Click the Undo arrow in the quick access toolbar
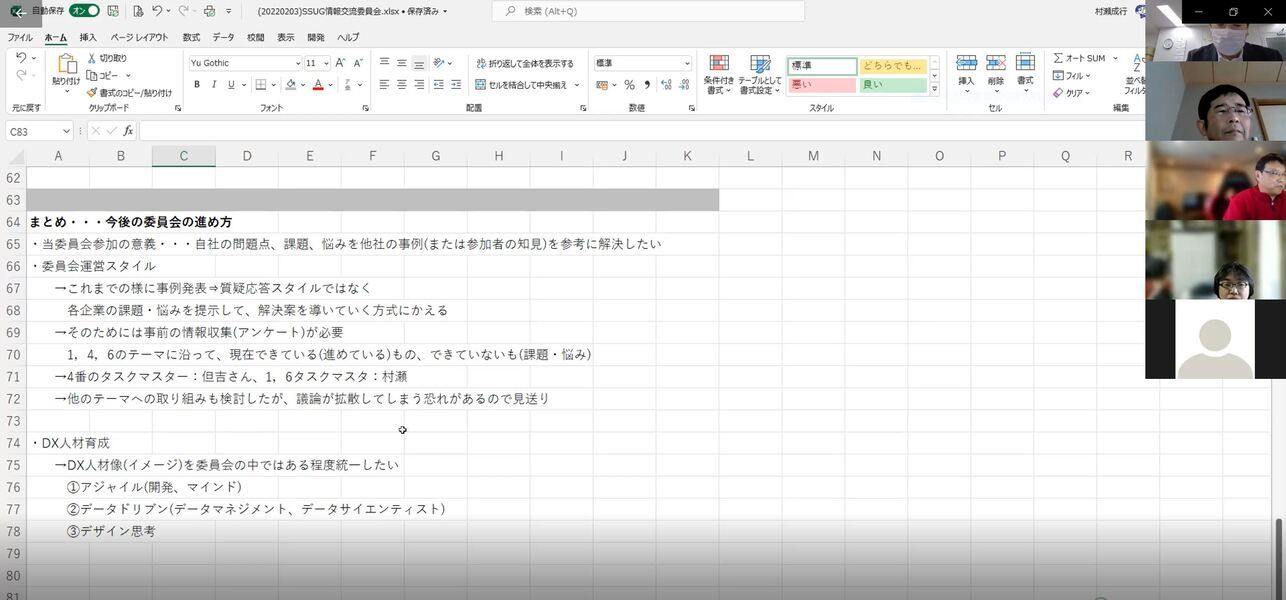The width and height of the screenshot is (1286, 600). tap(158, 11)
